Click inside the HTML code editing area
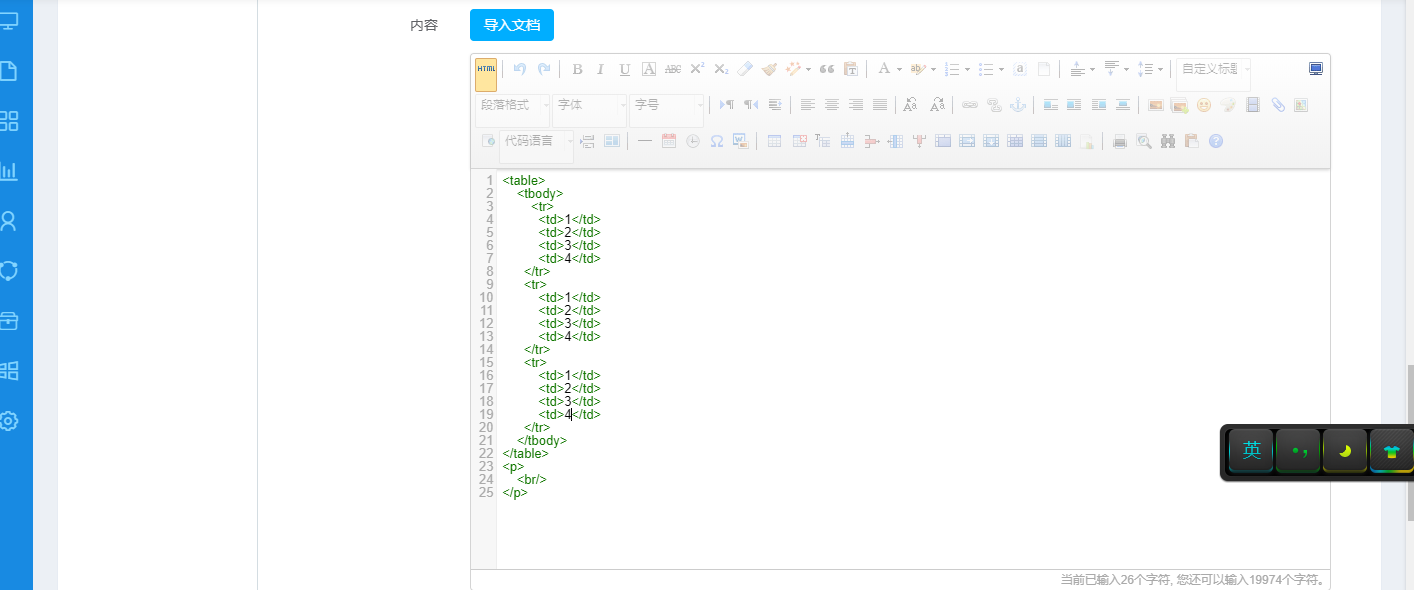Image resolution: width=1414 pixels, height=590 pixels. coord(900,380)
